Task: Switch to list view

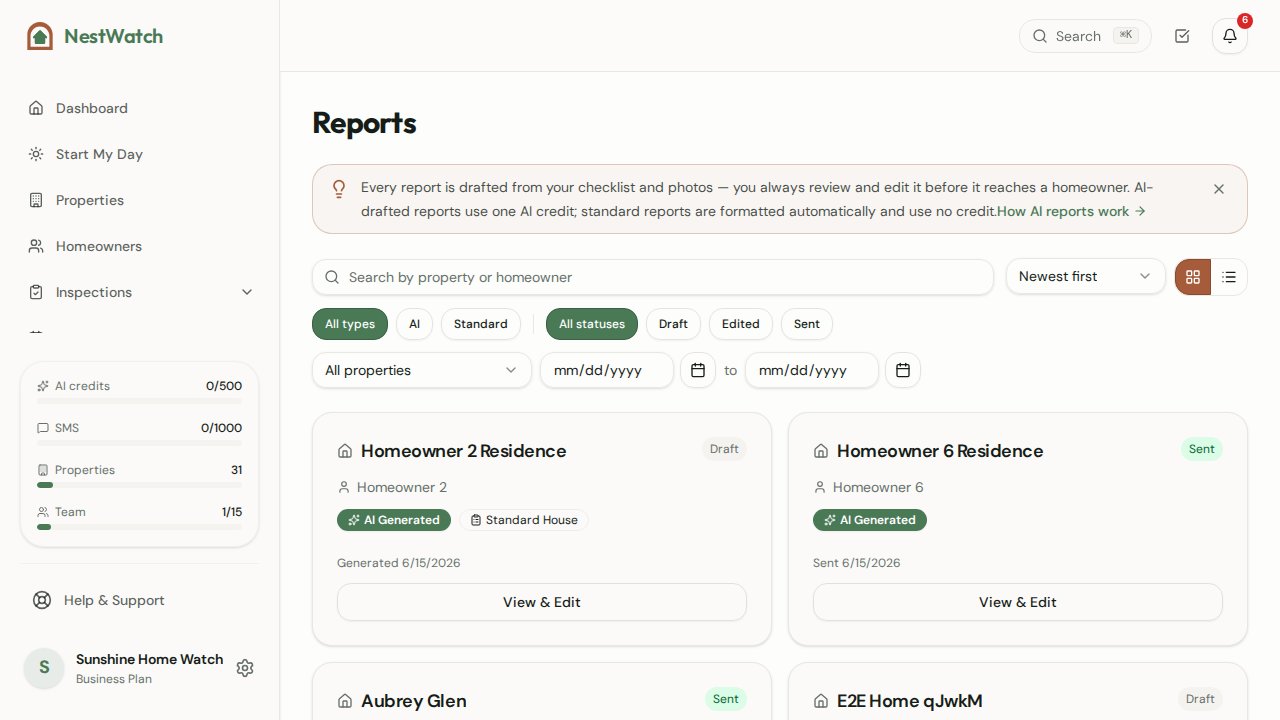Action: (x=1229, y=277)
